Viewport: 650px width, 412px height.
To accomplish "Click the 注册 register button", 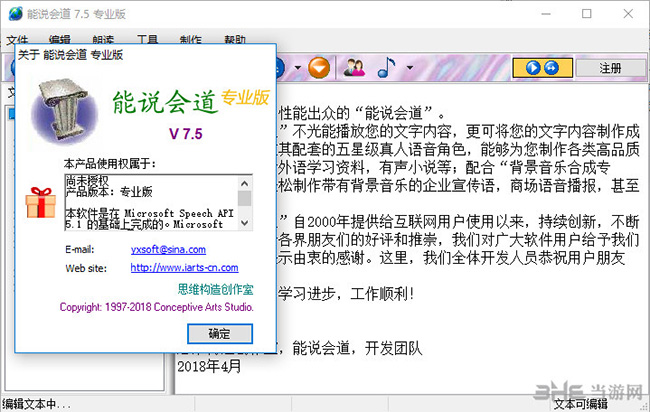I will [x=610, y=68].
